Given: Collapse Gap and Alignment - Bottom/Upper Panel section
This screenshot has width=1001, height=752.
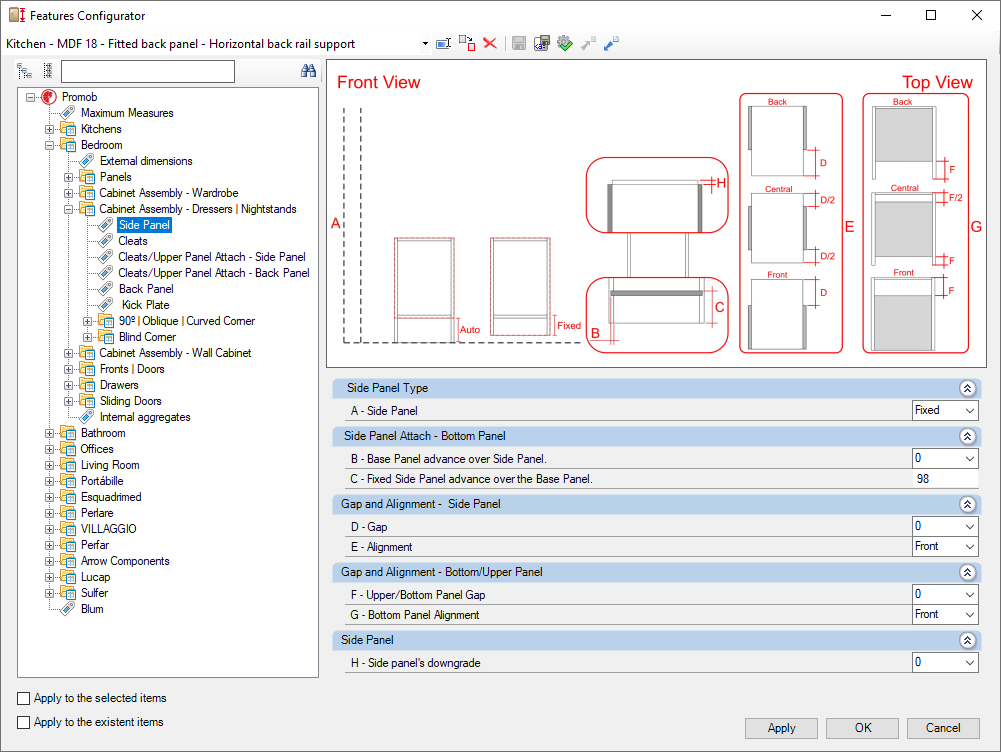Looking at the screenshot, I should point(967,572).
